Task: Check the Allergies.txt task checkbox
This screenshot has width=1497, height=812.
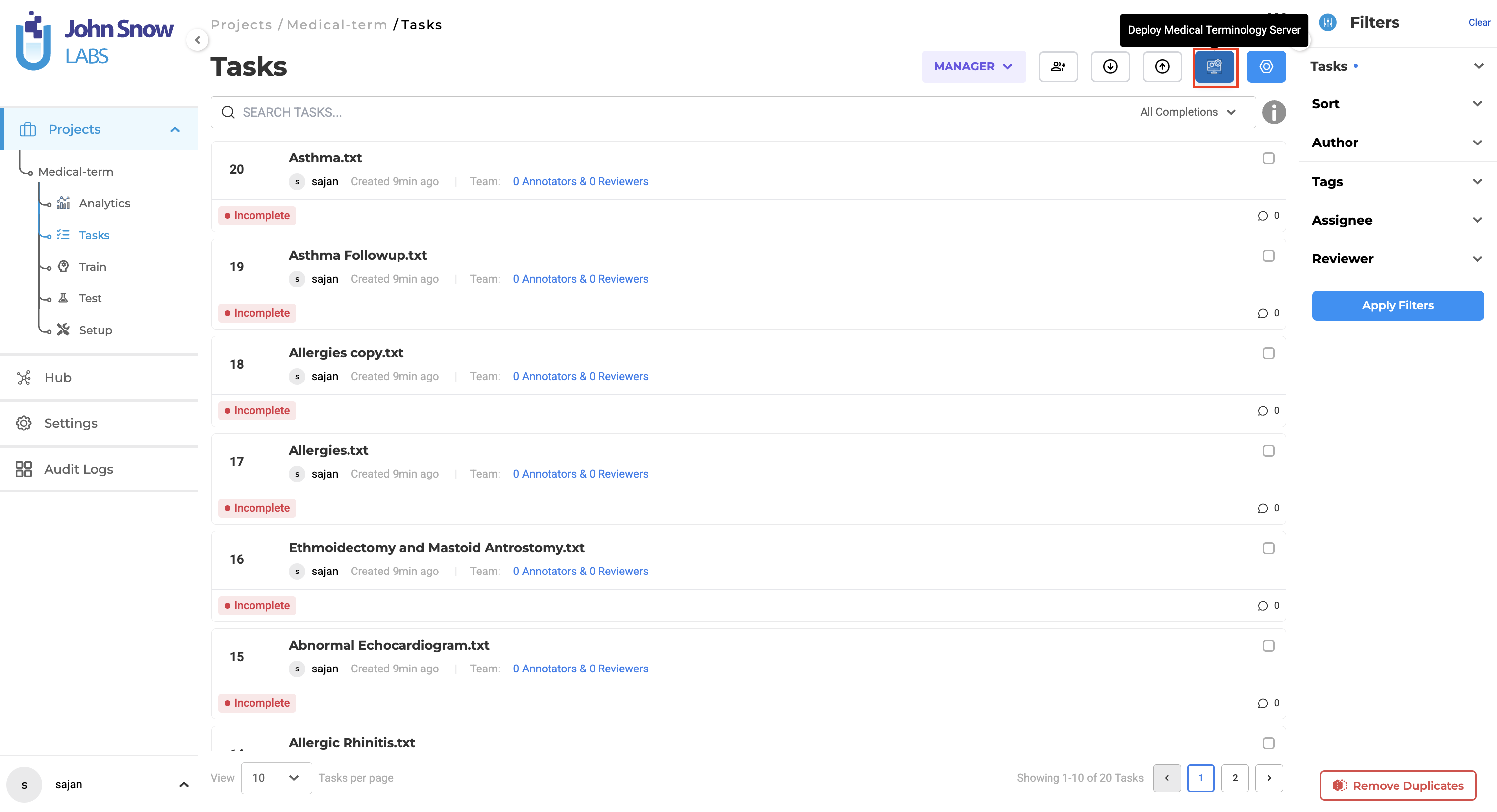Action: 1269,451
